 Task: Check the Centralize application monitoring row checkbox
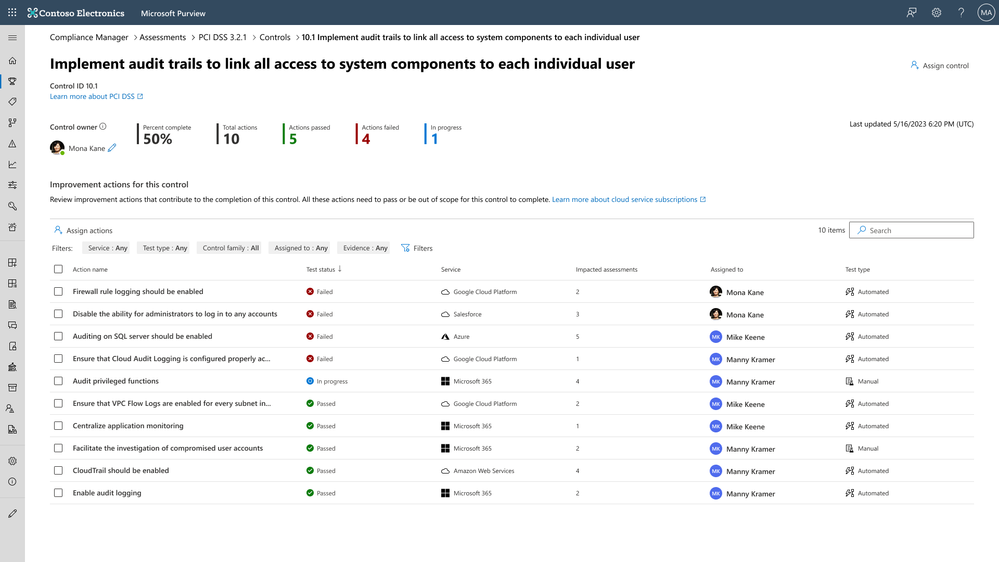point(59,426)
